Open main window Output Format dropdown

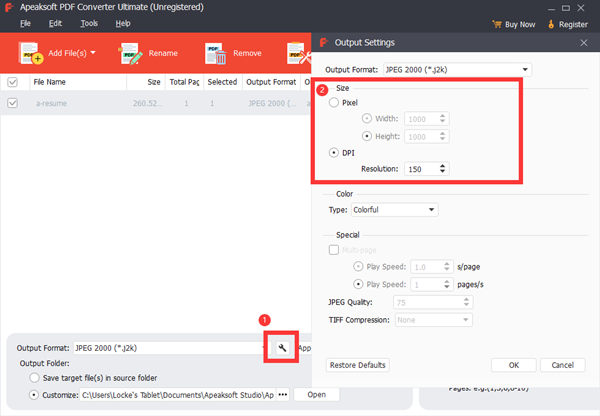[x=170, y=348]
